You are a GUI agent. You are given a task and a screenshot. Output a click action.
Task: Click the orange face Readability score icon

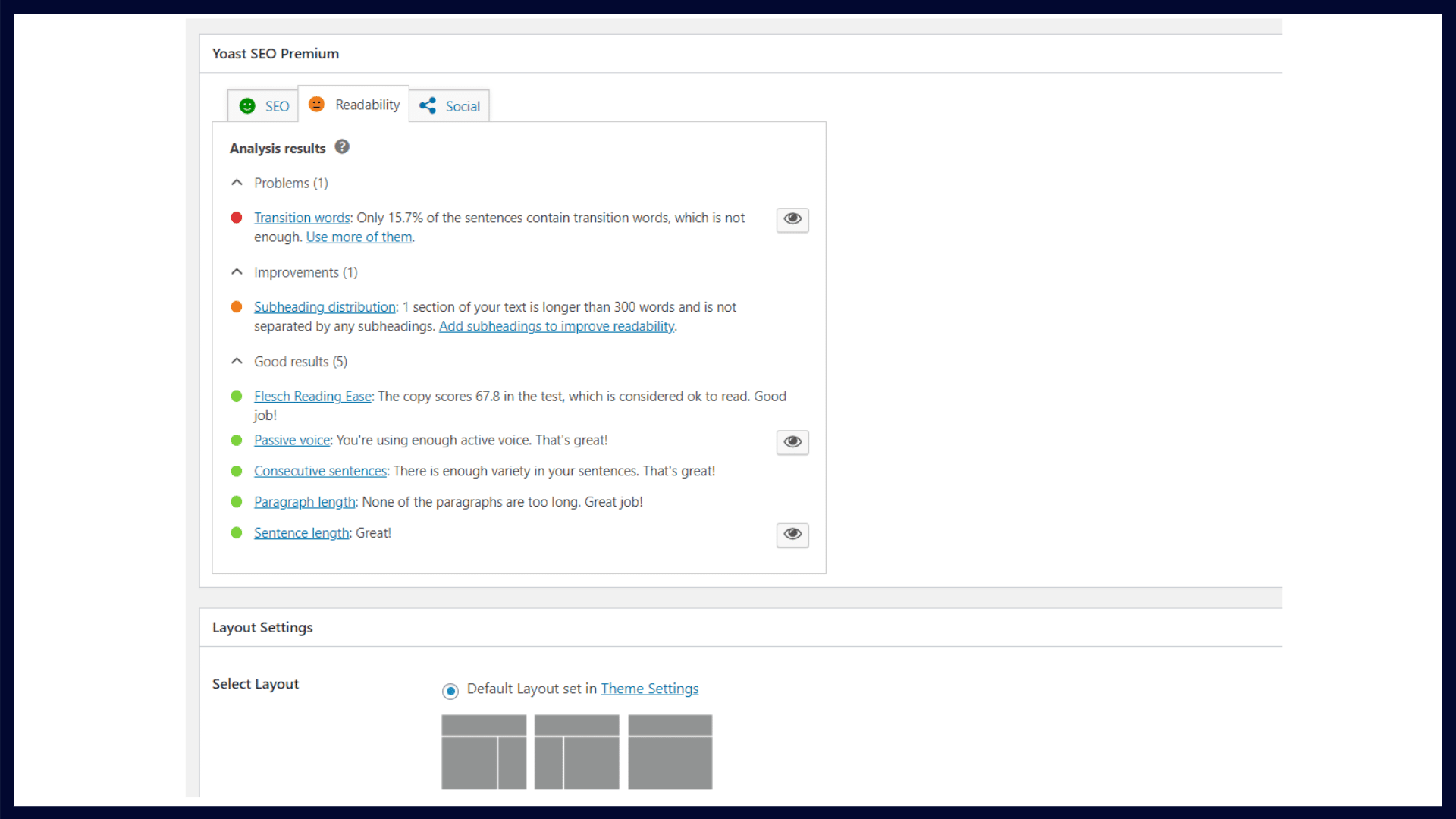point(317,104)
